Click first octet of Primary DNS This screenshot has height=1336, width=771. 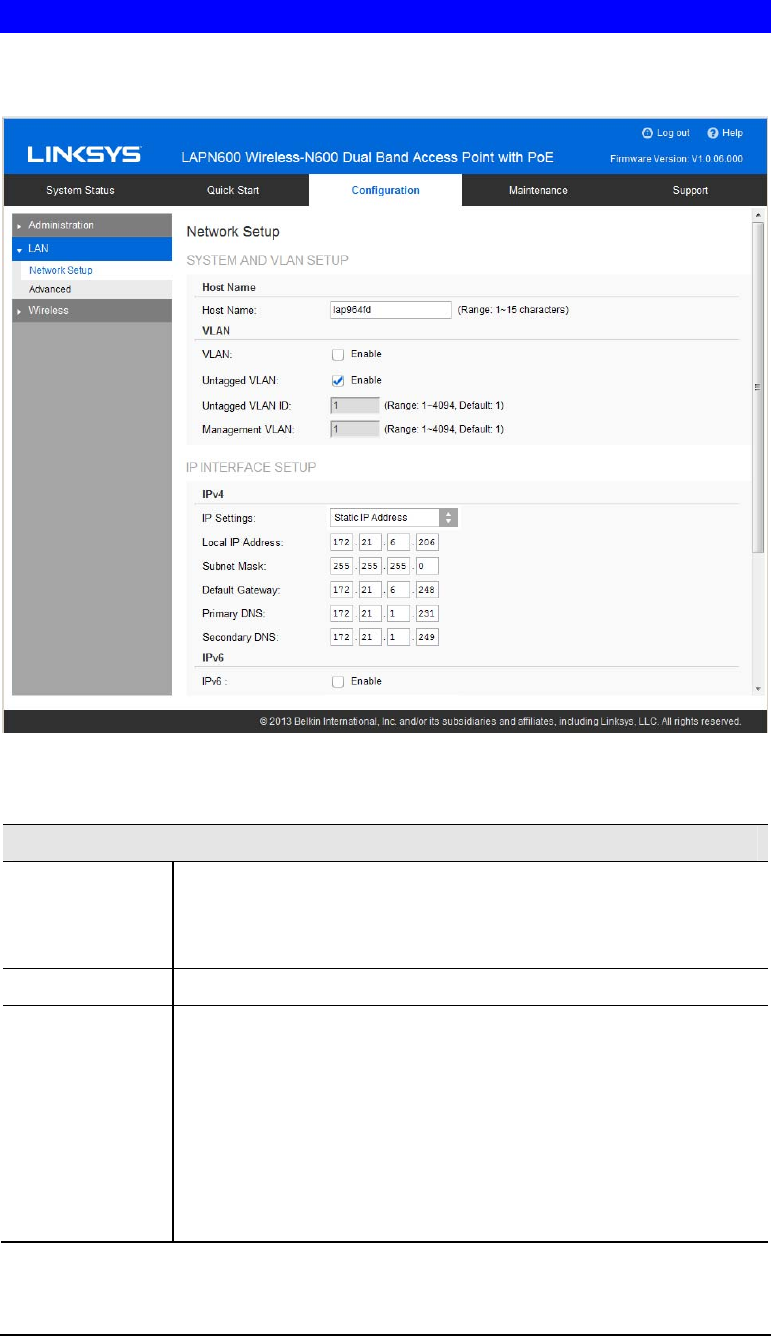point(341,614)
